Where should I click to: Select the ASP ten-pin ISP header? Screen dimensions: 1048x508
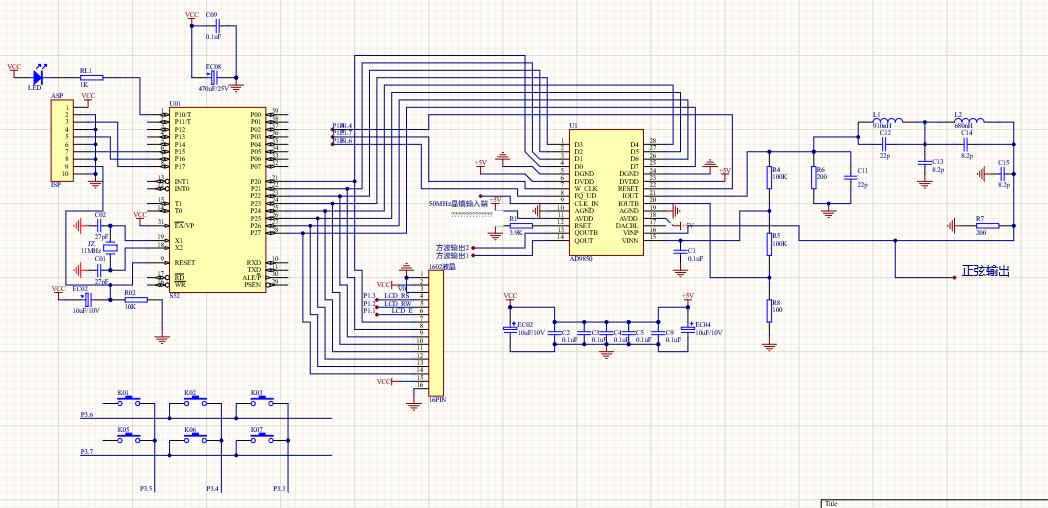(x=61, y=141)
